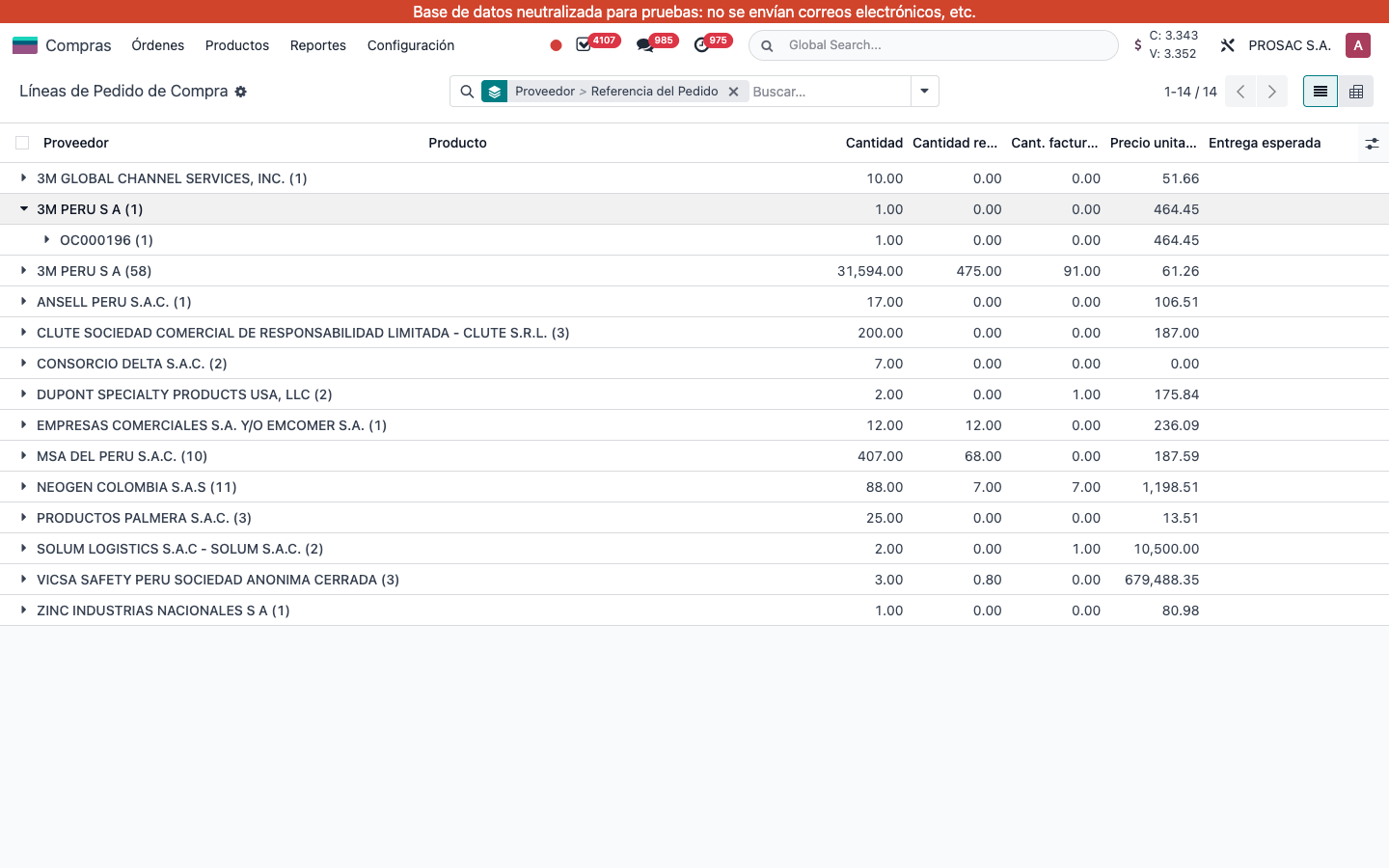
Task: Expand 3M PERU S A (58) group
Action: [x=24, y=271]
